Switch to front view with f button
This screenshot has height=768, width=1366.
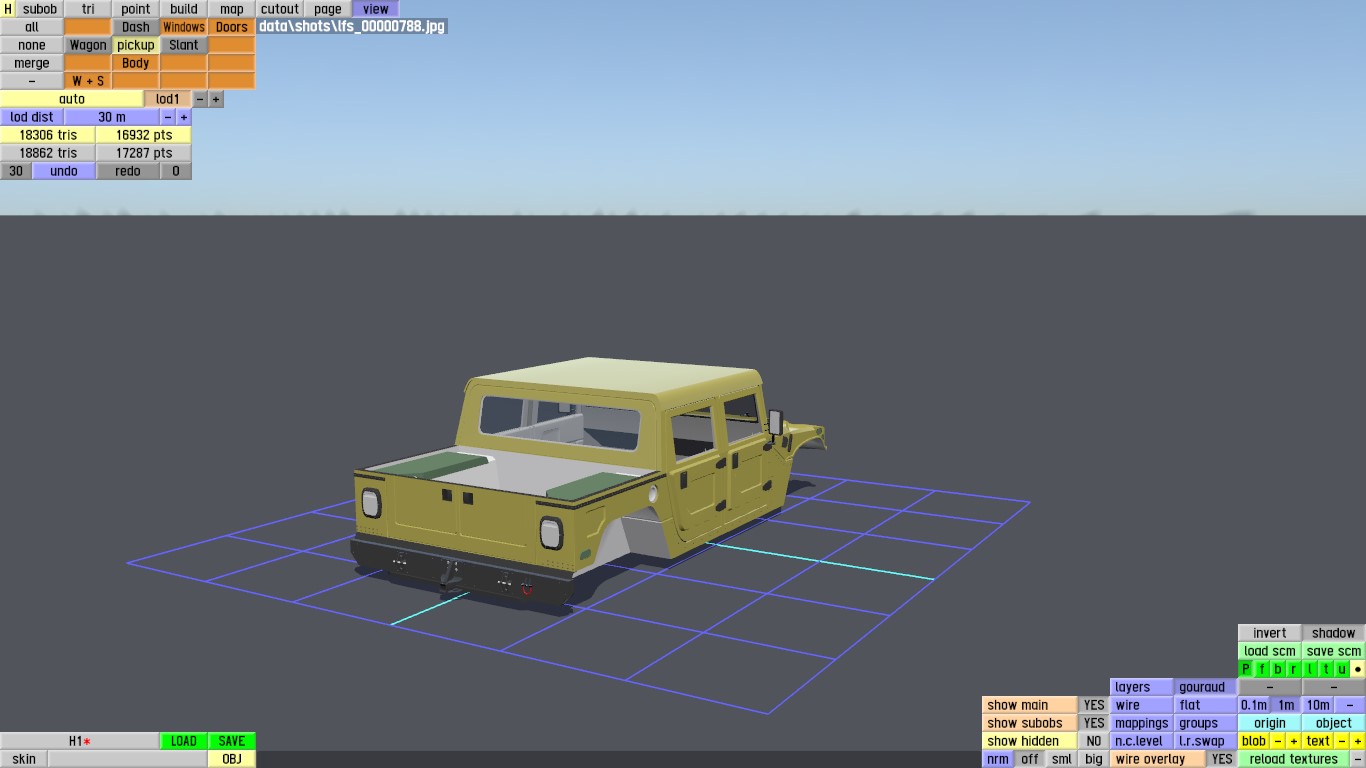coord(1262,669)
